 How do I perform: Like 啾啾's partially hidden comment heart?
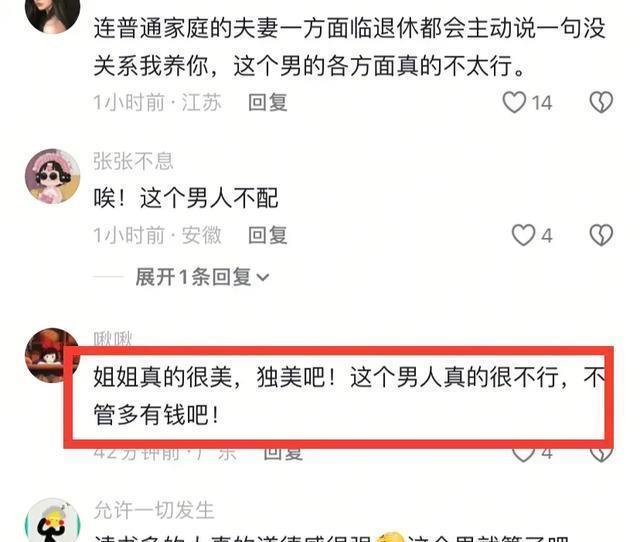tap(523, 454)
